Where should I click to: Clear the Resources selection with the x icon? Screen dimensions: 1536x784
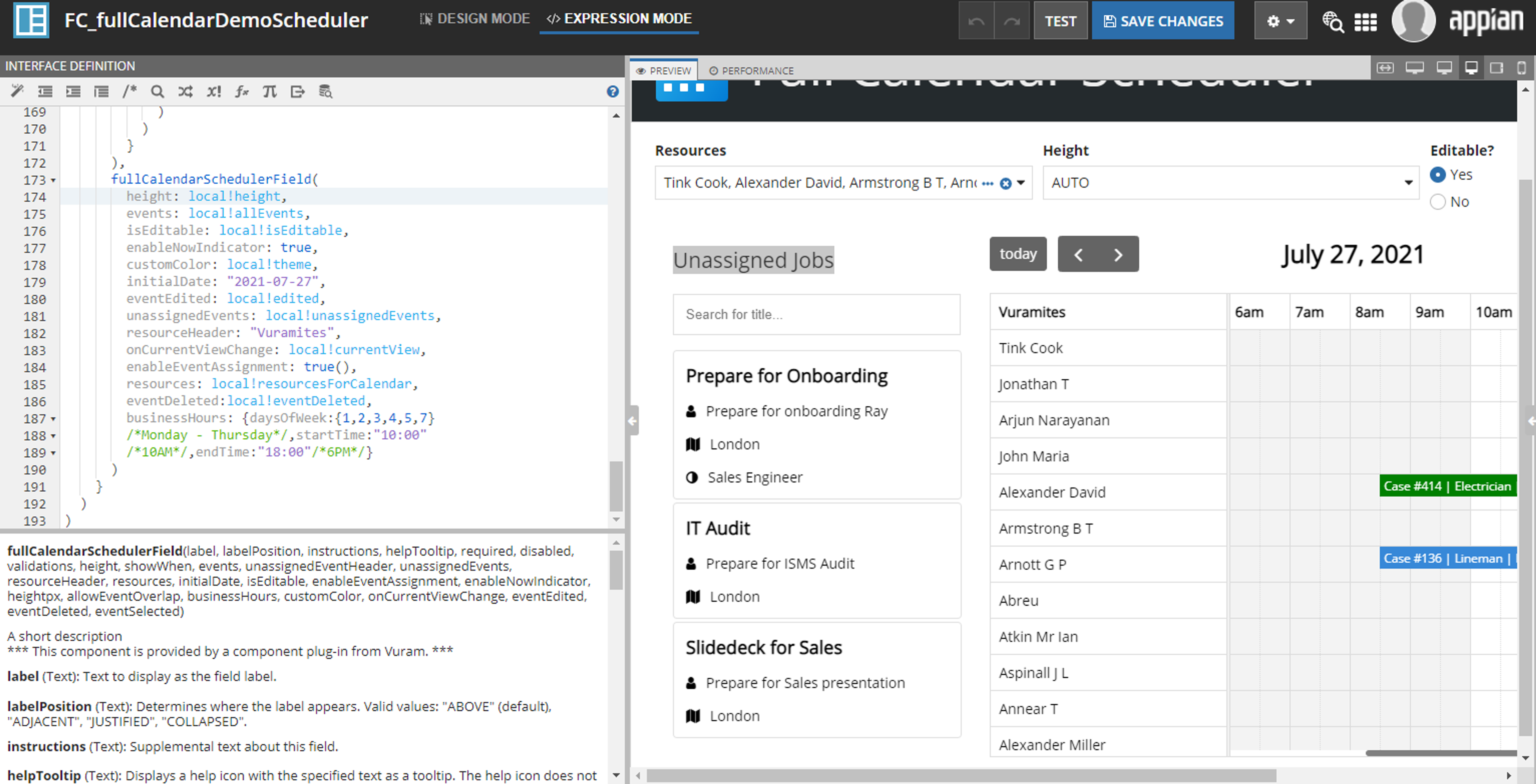point(1005,183)
